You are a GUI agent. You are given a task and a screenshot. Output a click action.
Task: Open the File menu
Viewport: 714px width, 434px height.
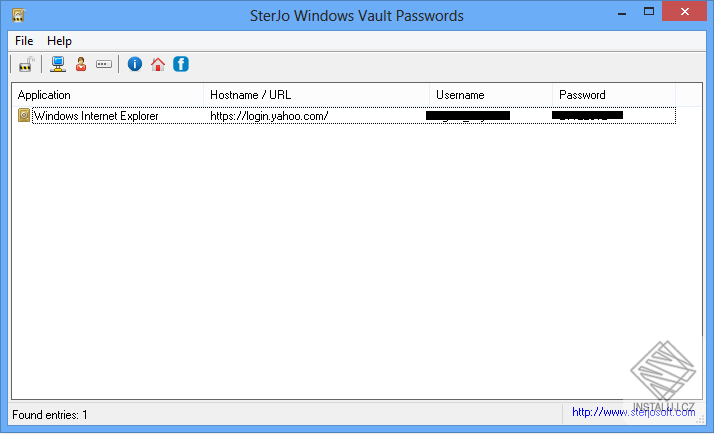click(x=24, y=41)
